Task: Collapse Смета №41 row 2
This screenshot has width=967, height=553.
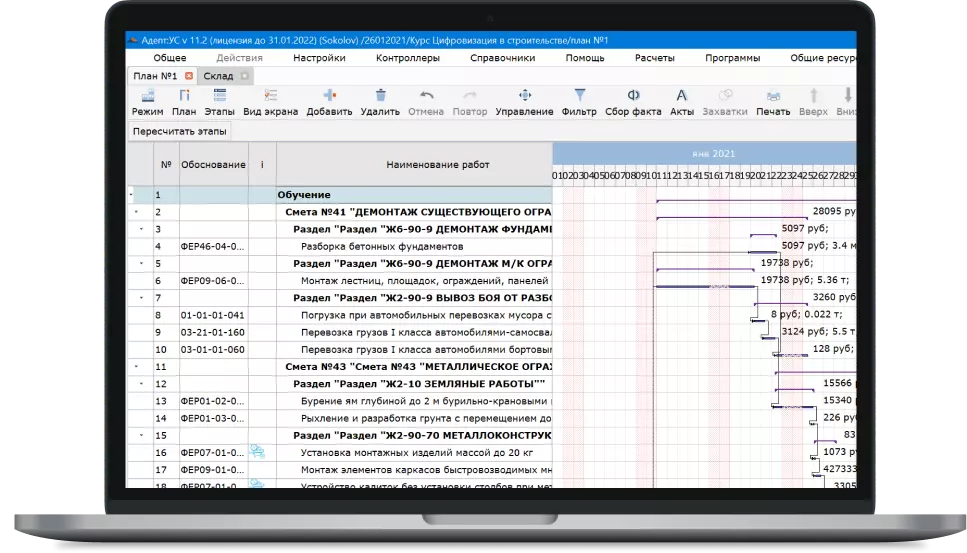Action: click(x=136, y=212)
